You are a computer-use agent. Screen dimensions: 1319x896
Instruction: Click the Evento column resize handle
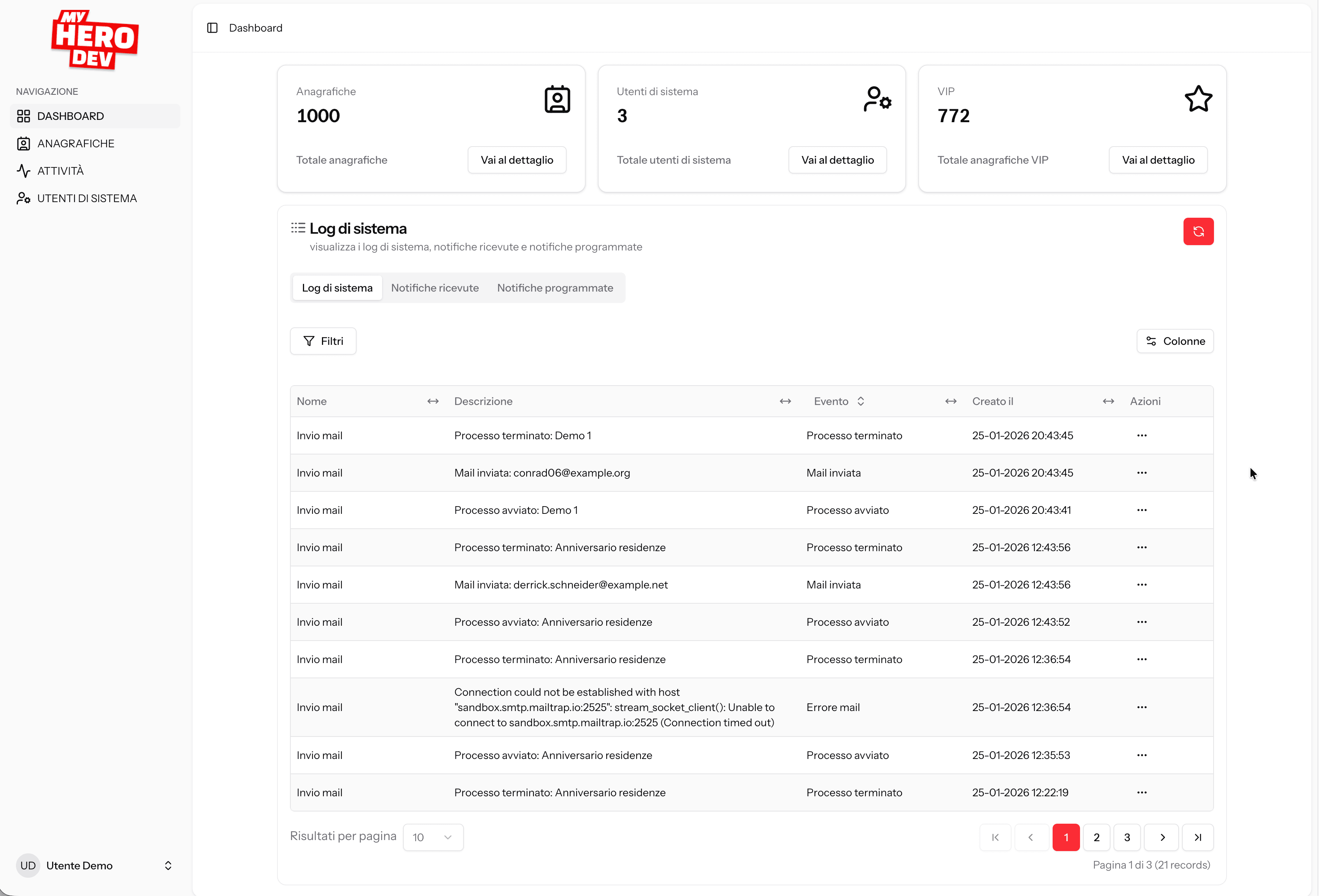coord(951,402)
